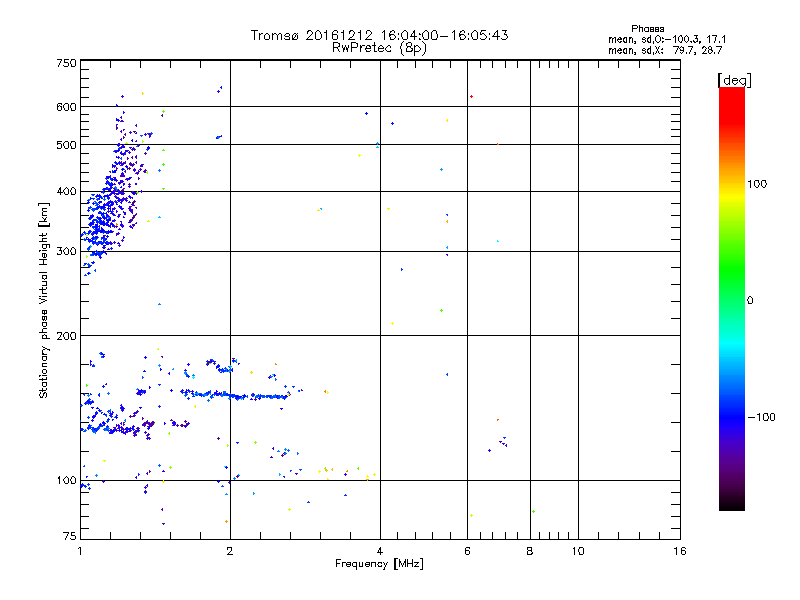Click the 'Frequency [MHz]' x-axis label
Image resolution: width=800 pixels, height=600 pixels.
point(379,564)
